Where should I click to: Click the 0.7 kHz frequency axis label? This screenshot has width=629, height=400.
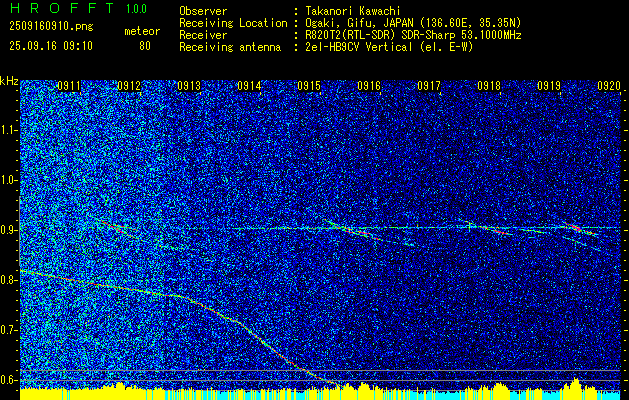coord(9,330)
